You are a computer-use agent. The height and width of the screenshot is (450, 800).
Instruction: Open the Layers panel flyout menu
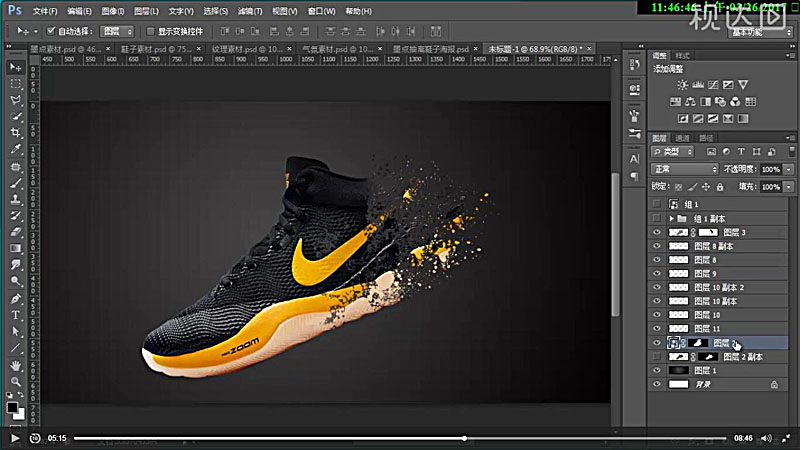pos(790,138)
